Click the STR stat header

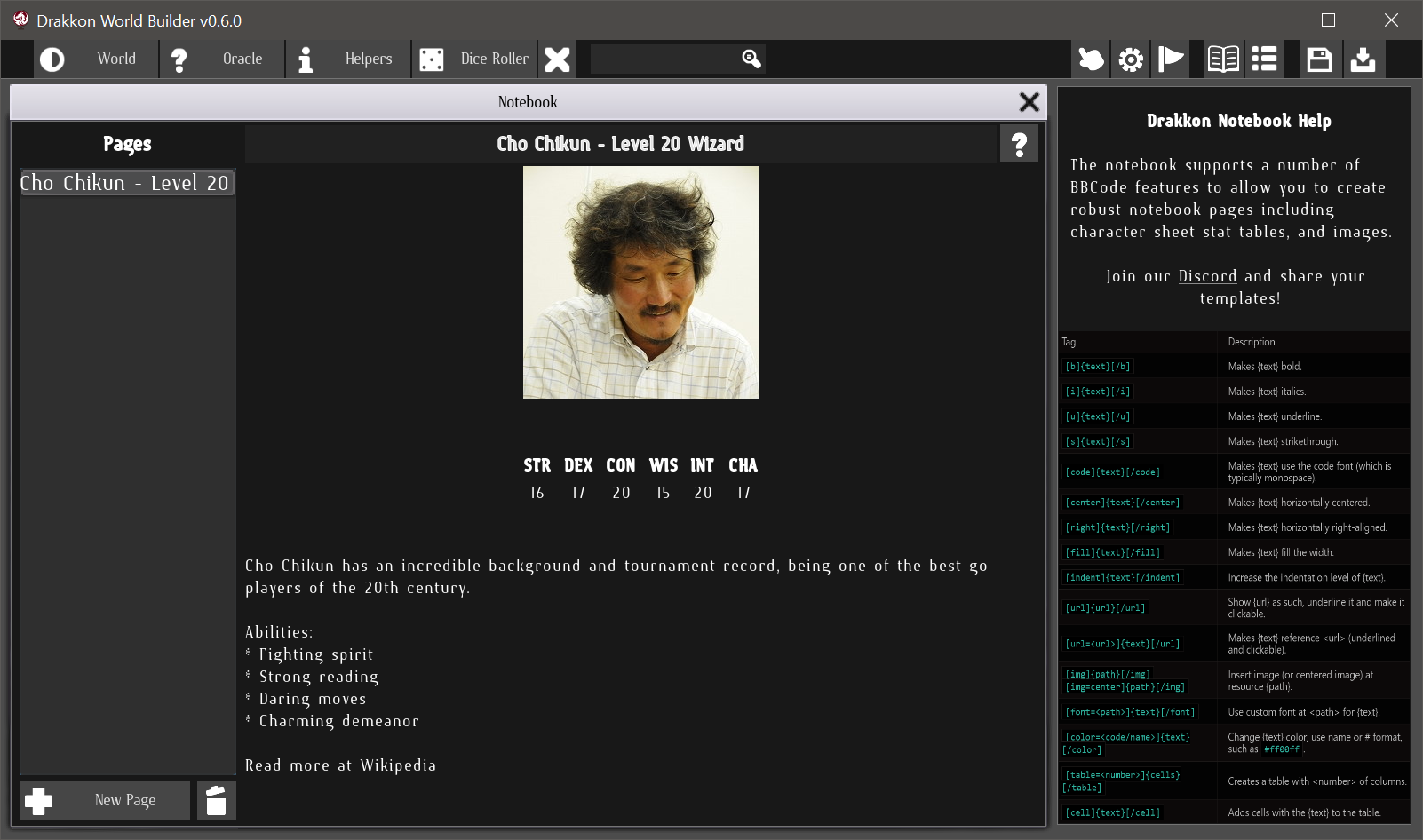point(537,465)
